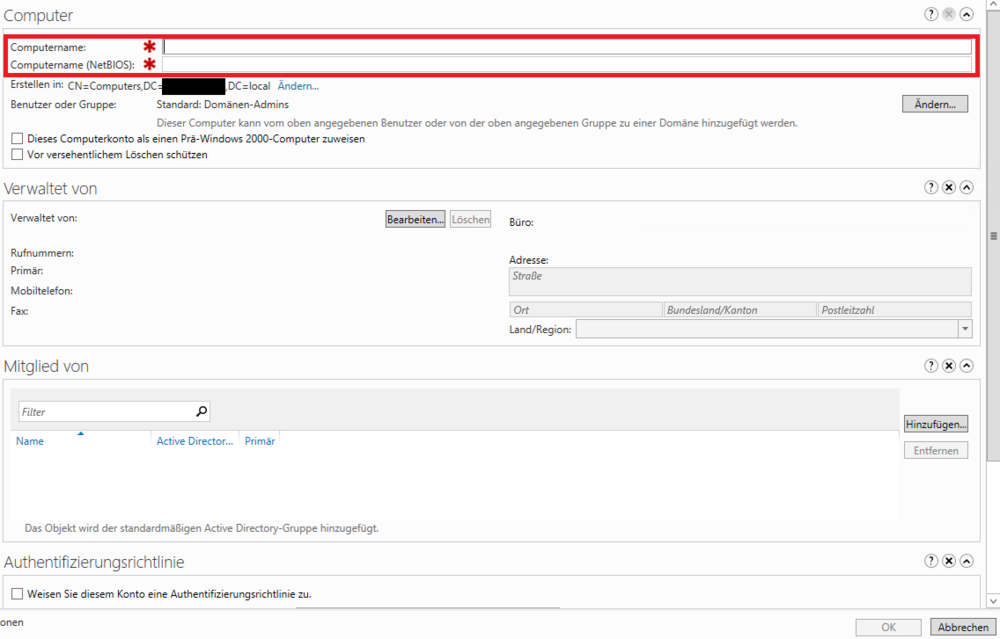
Task: Open help for Authentifizierungsrichtlinie section
Action: point(931,562)
